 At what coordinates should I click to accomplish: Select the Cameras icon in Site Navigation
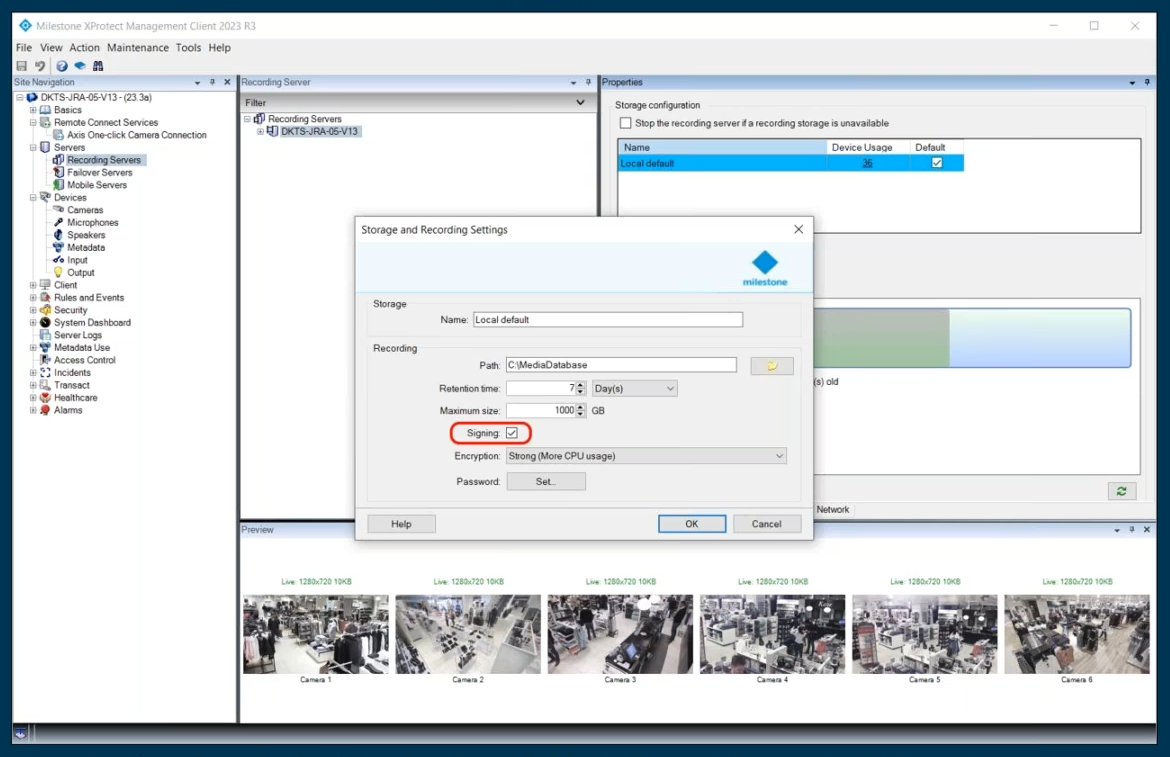point(59,210)
